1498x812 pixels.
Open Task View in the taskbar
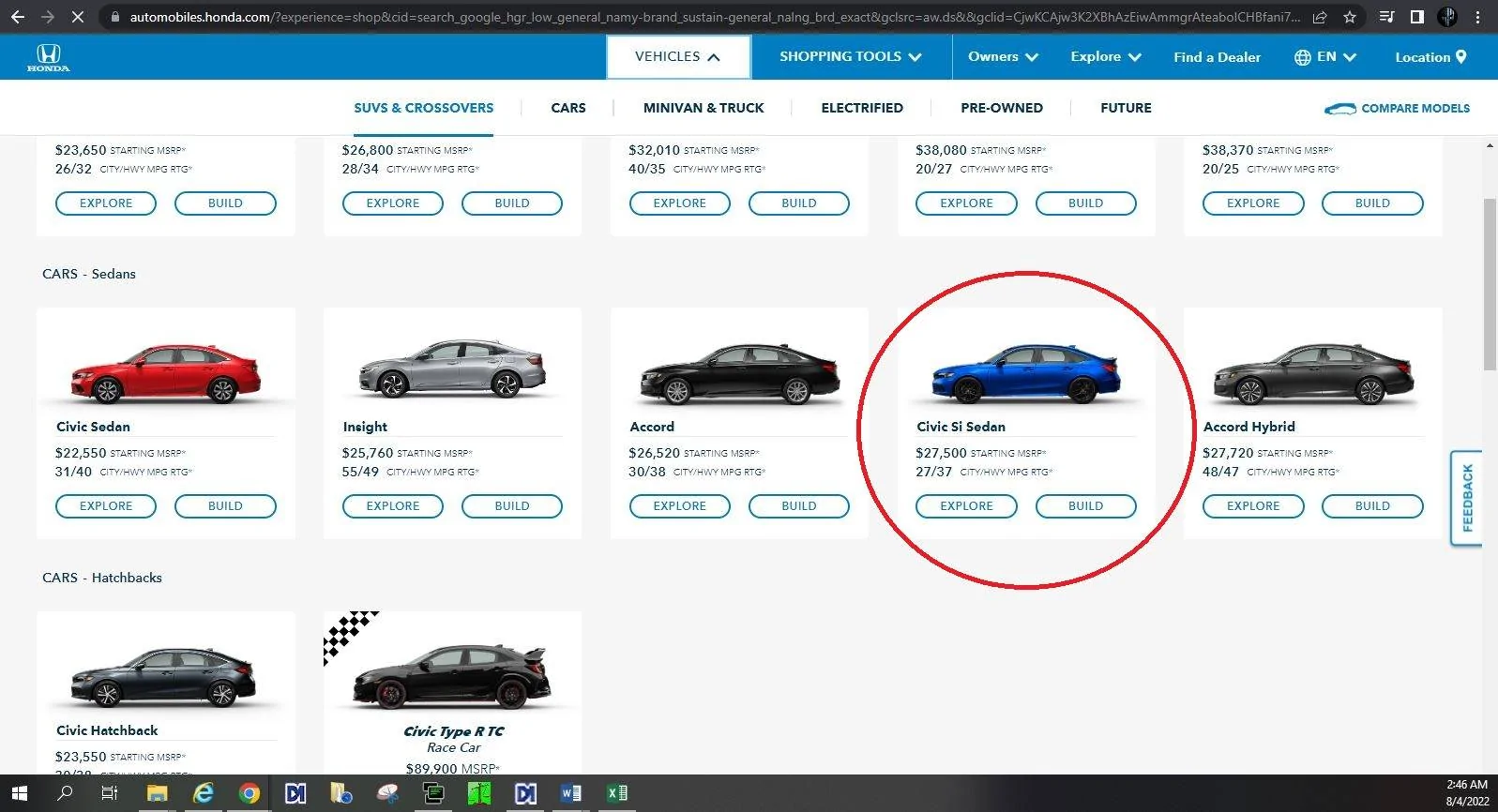click(x=110, y=793)
